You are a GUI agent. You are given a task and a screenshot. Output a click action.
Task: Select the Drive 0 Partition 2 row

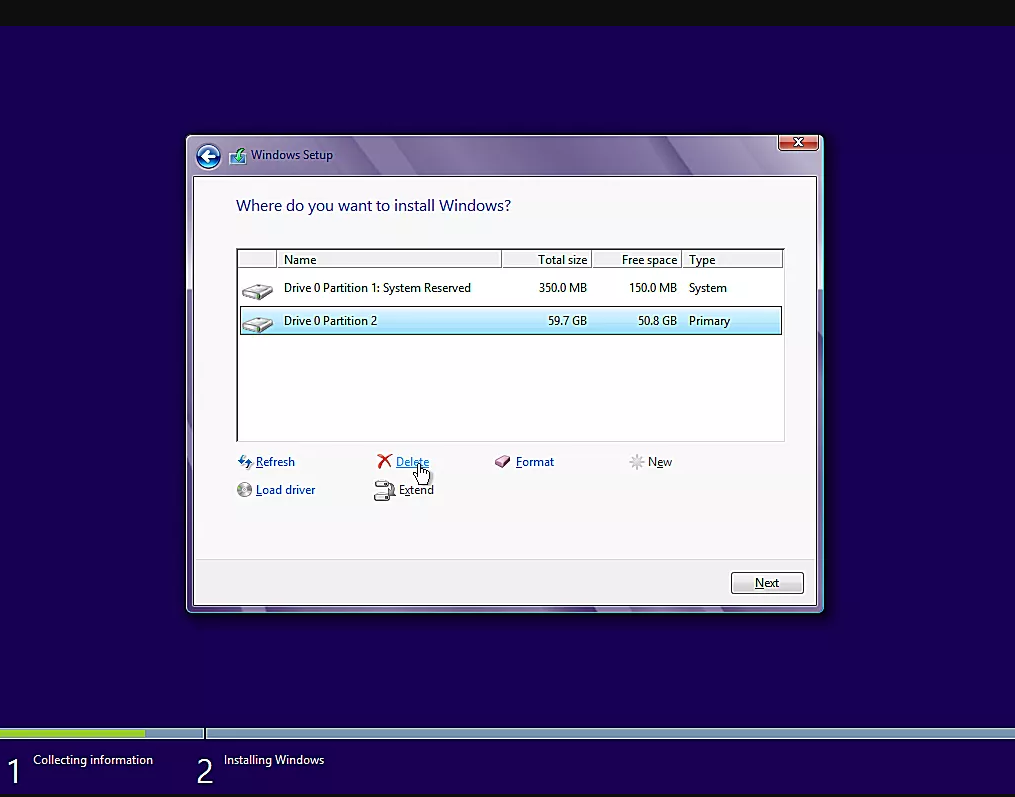[511, 320]
